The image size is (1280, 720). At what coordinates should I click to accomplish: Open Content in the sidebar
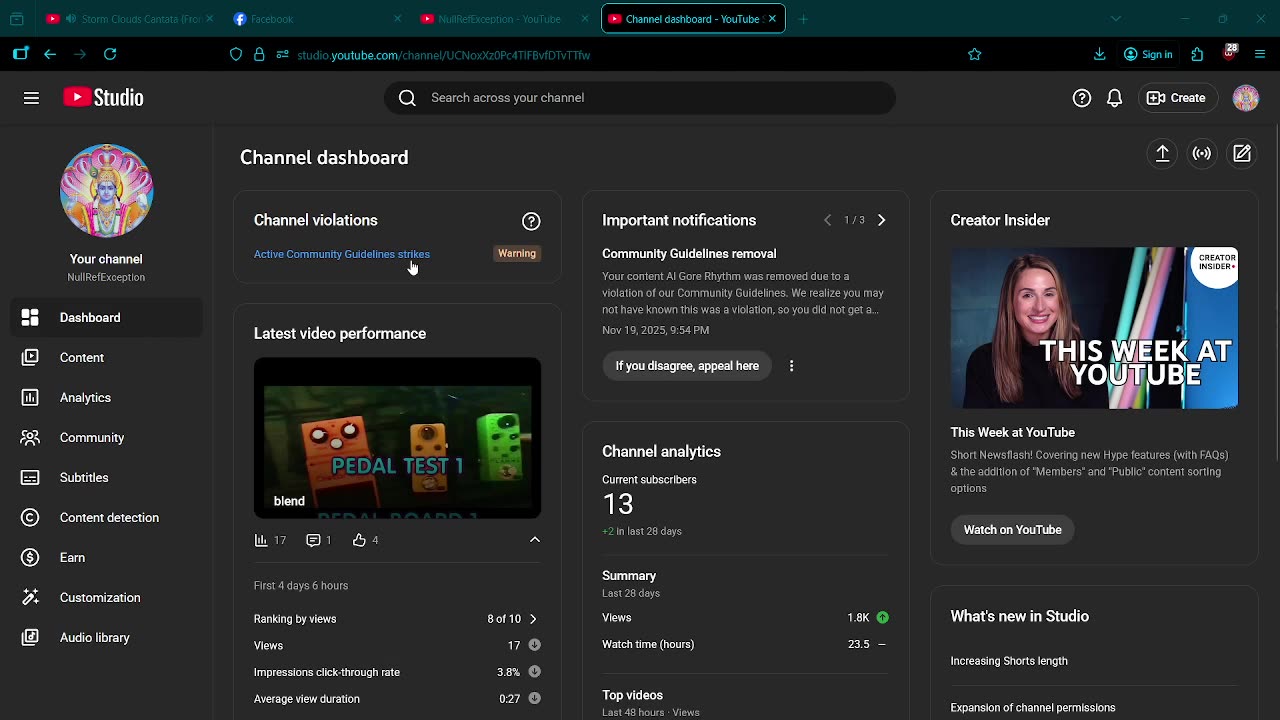106,358
